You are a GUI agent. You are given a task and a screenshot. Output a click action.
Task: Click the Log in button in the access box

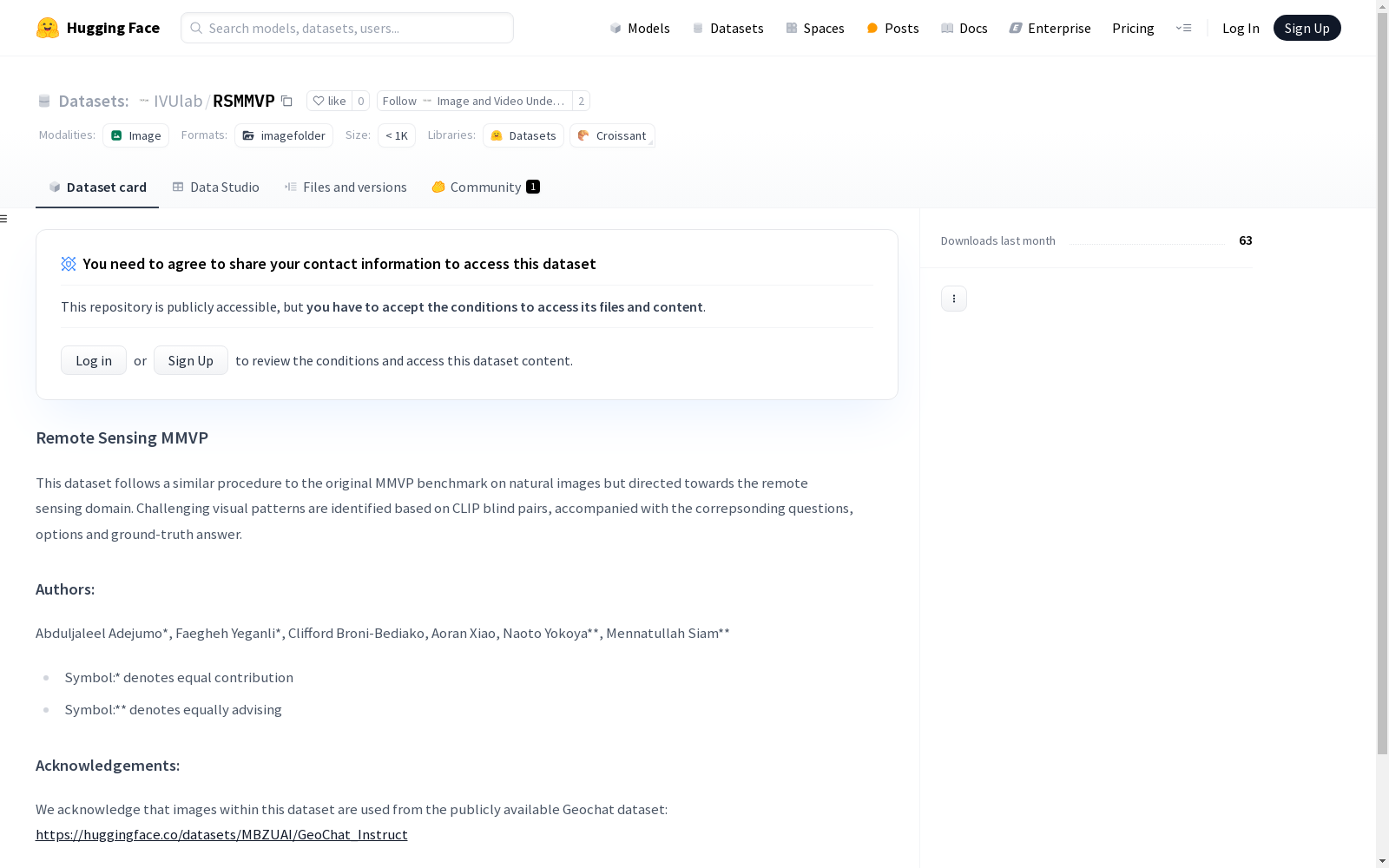tap(94, 360)
